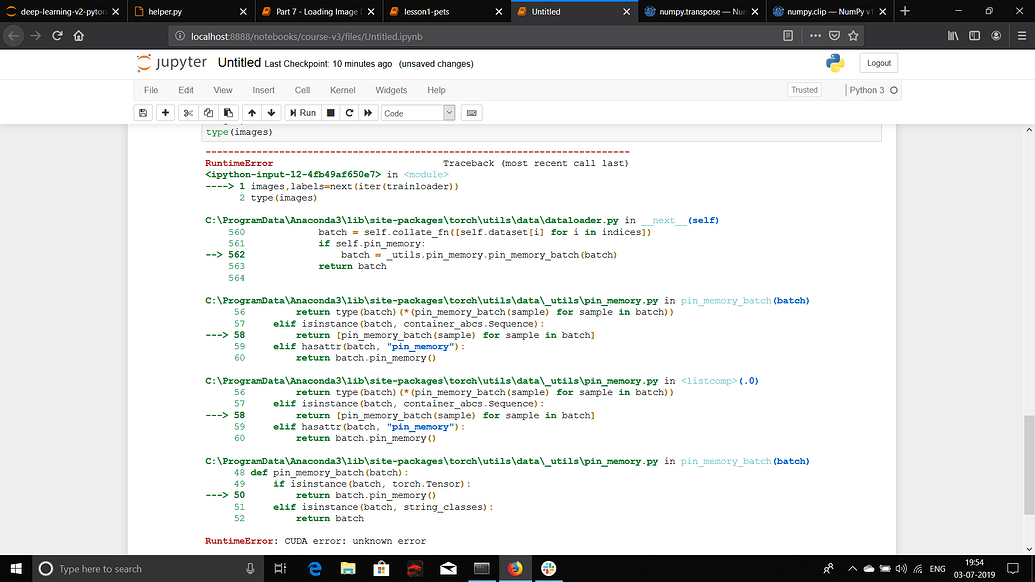
Task: Move the selected cell up
Action: tap(252, 113)
